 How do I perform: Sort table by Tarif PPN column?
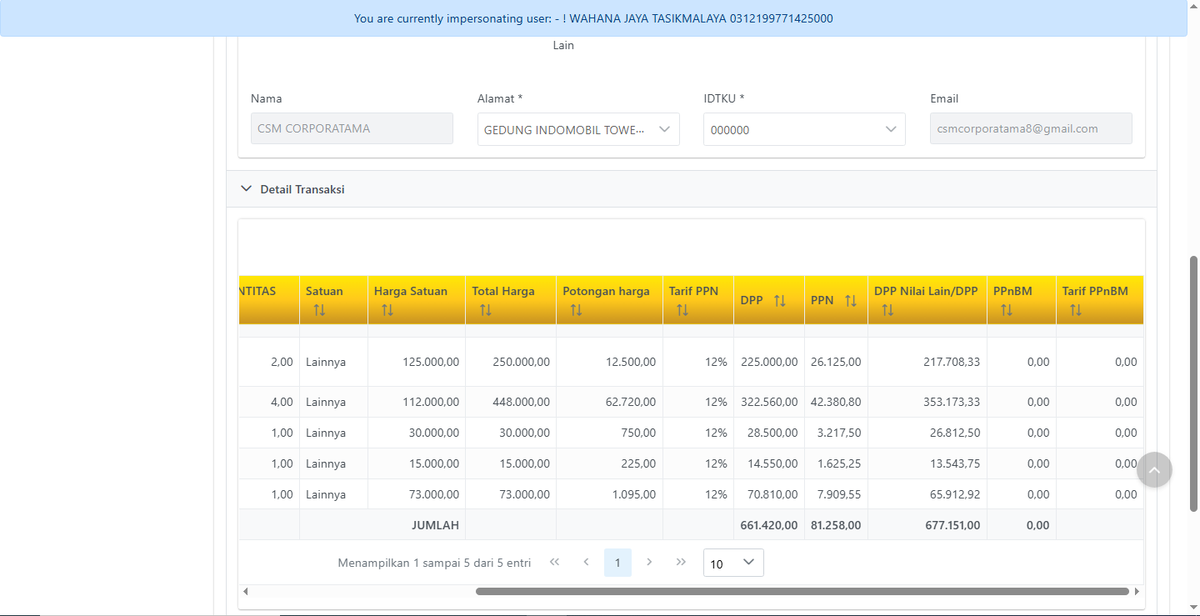683,311
